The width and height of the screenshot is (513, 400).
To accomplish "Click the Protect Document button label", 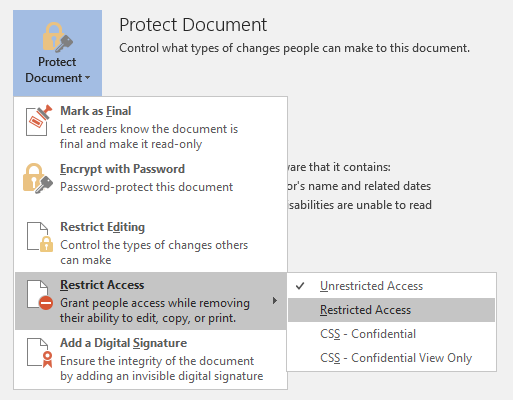I will pos(57,70).
